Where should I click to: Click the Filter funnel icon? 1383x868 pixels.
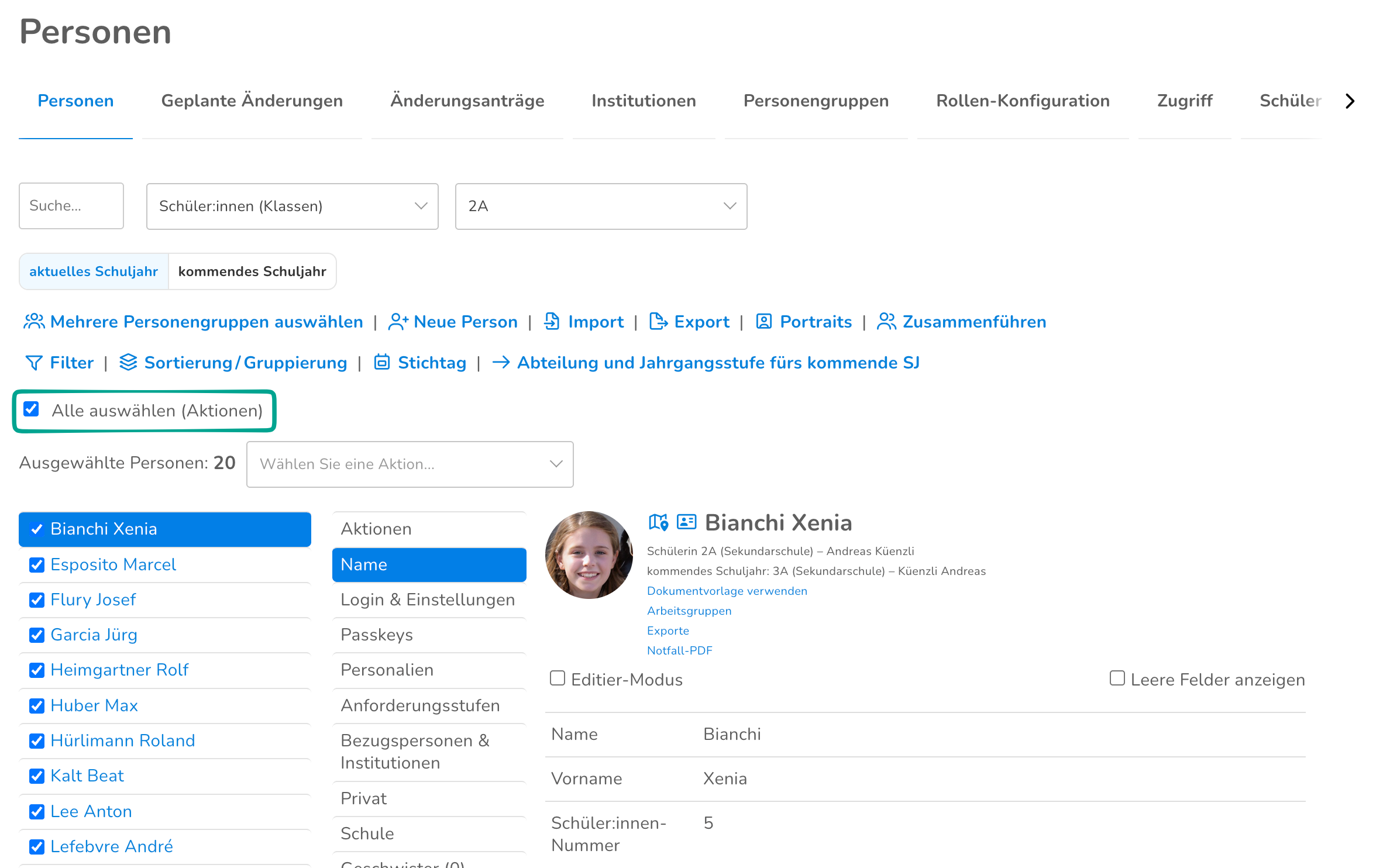coord(33,363)
